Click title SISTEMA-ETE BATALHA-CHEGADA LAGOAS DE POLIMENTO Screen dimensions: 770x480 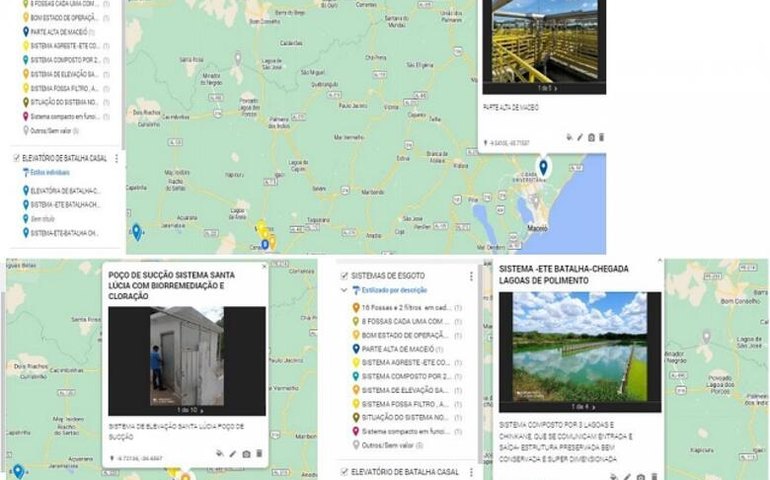[x=564, y=275]
